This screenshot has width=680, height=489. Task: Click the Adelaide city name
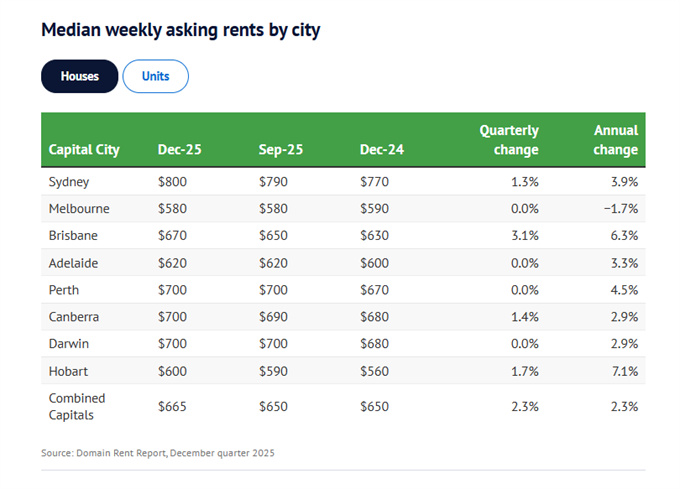74,263
